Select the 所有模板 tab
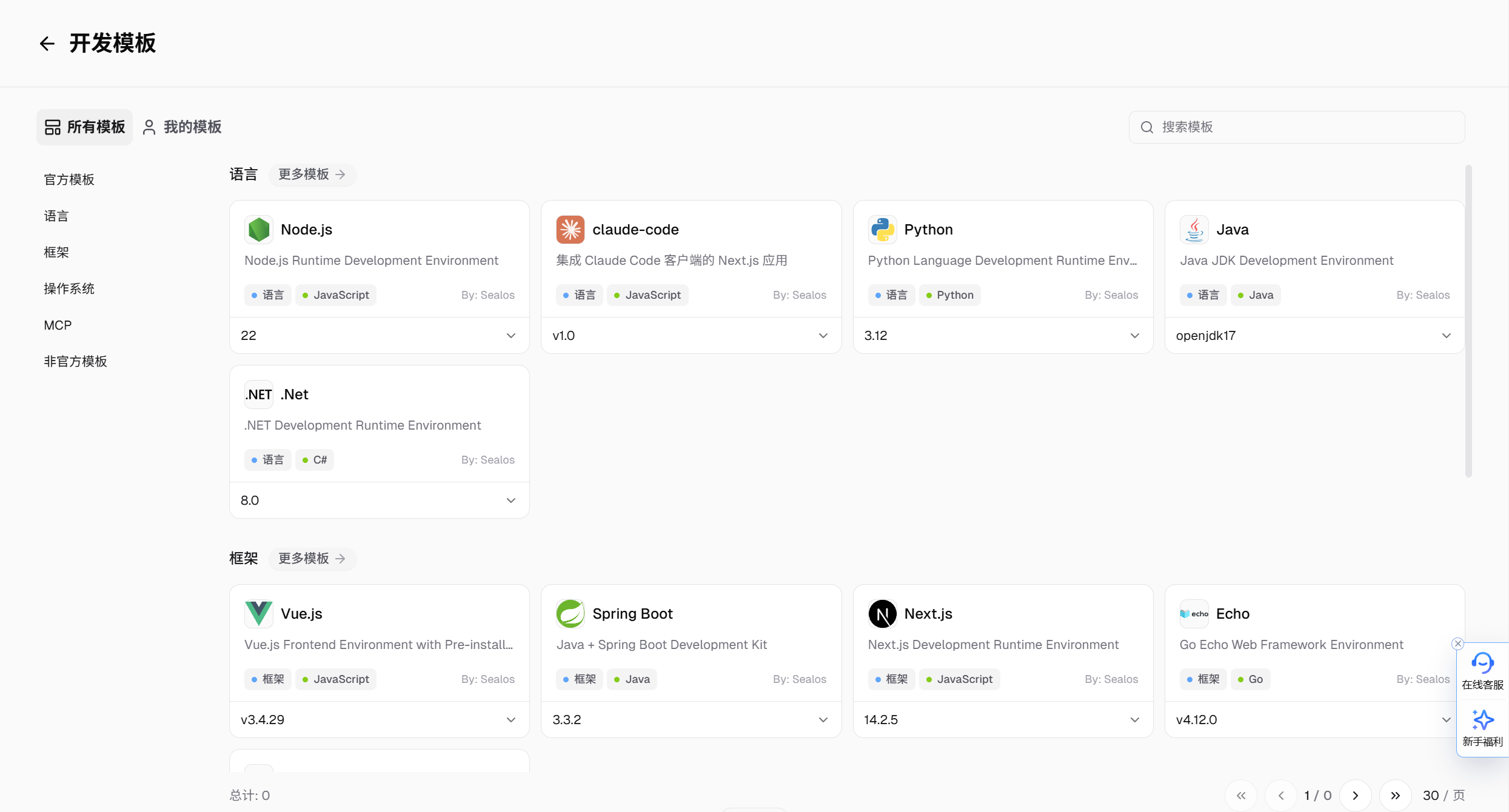1509x812 pixels. [85, 127]
